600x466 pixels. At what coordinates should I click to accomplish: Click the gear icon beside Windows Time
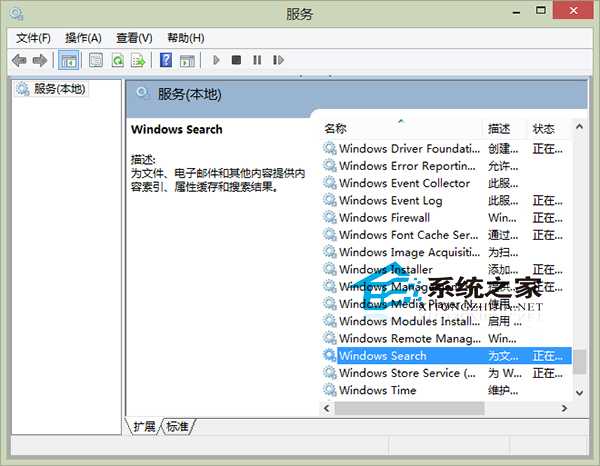[x=329, y=389]
